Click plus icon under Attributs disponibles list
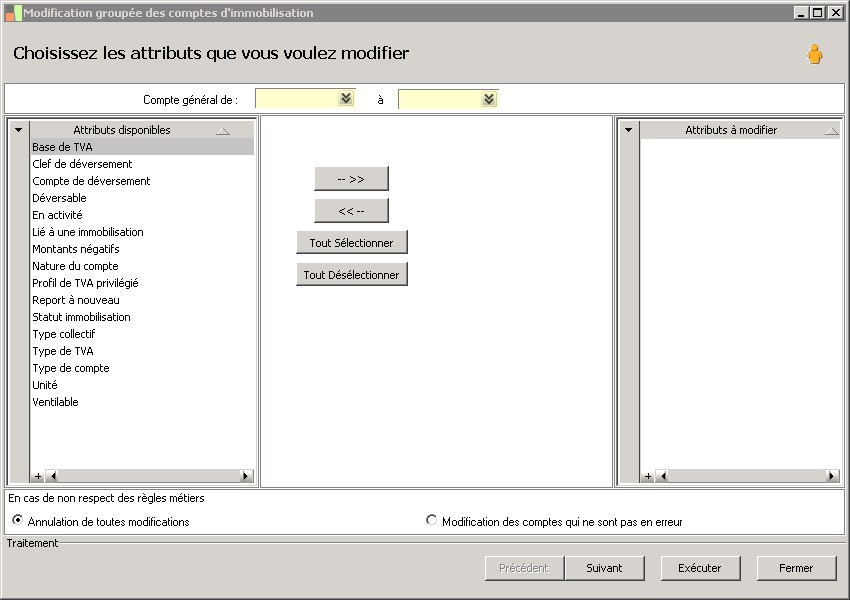This screenshot has width=850, height=600. coord(37,476)
